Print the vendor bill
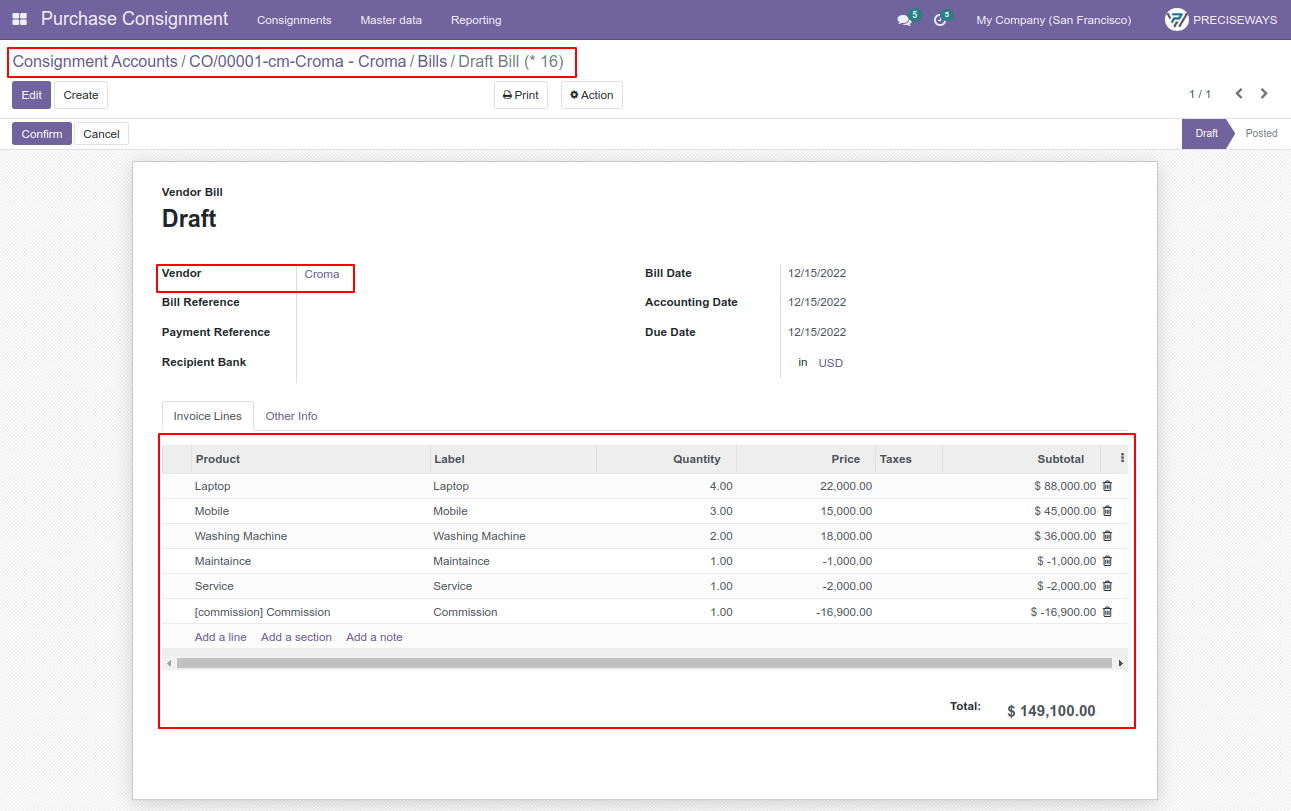This screenshot has height=811, width=1291. pos(521,95)
